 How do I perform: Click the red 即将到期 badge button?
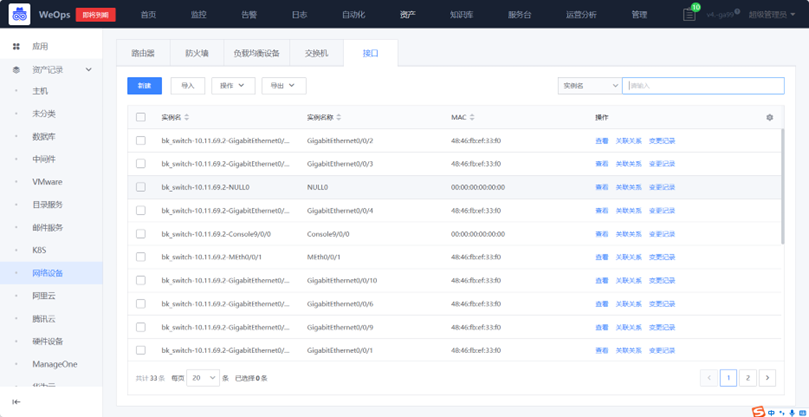[95, 15]
